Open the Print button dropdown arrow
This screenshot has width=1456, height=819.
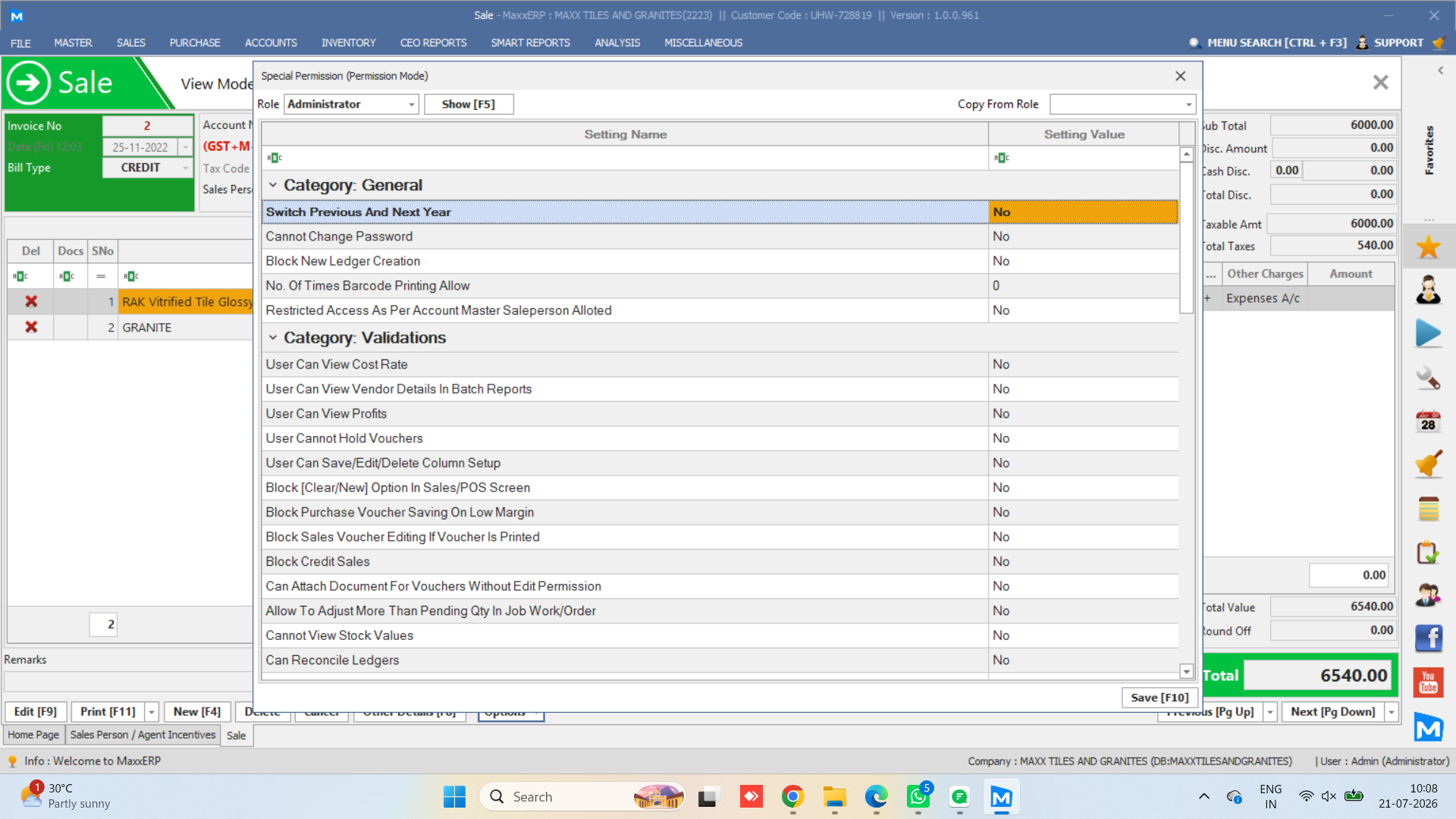[152, 712]
